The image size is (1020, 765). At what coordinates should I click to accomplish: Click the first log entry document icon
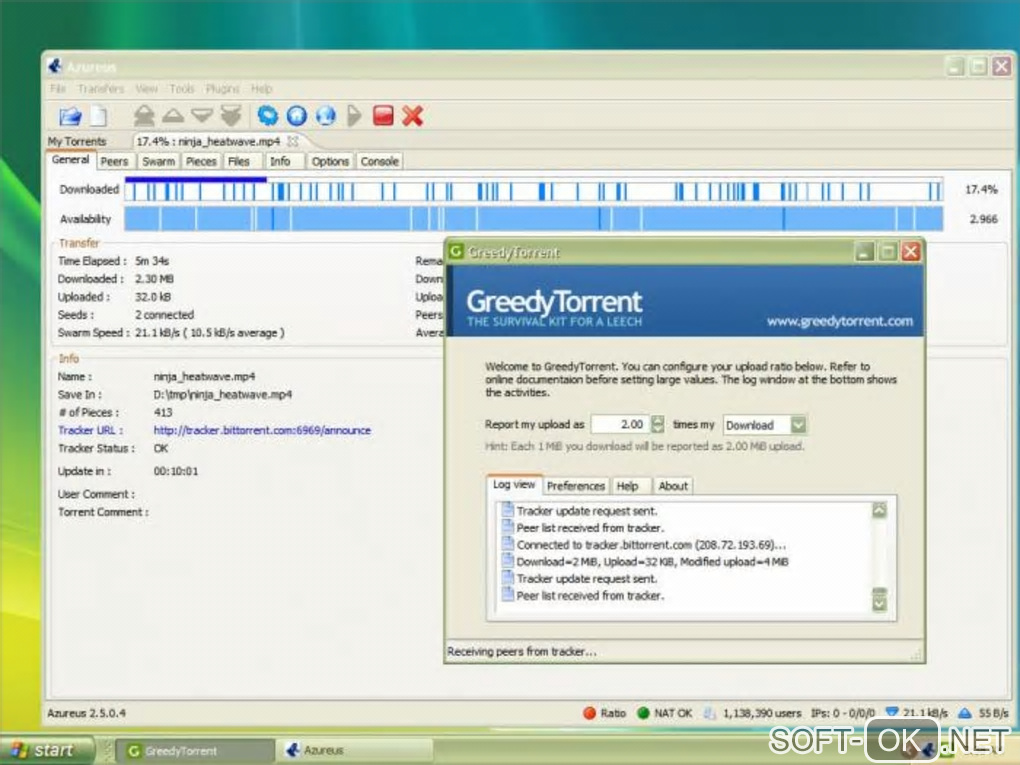pyautogui.click(x=507, y=510)
